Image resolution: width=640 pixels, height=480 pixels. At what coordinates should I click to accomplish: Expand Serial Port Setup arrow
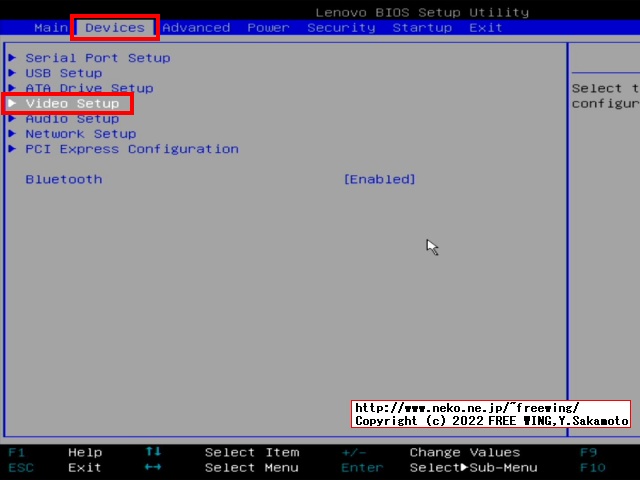(13, 58)
